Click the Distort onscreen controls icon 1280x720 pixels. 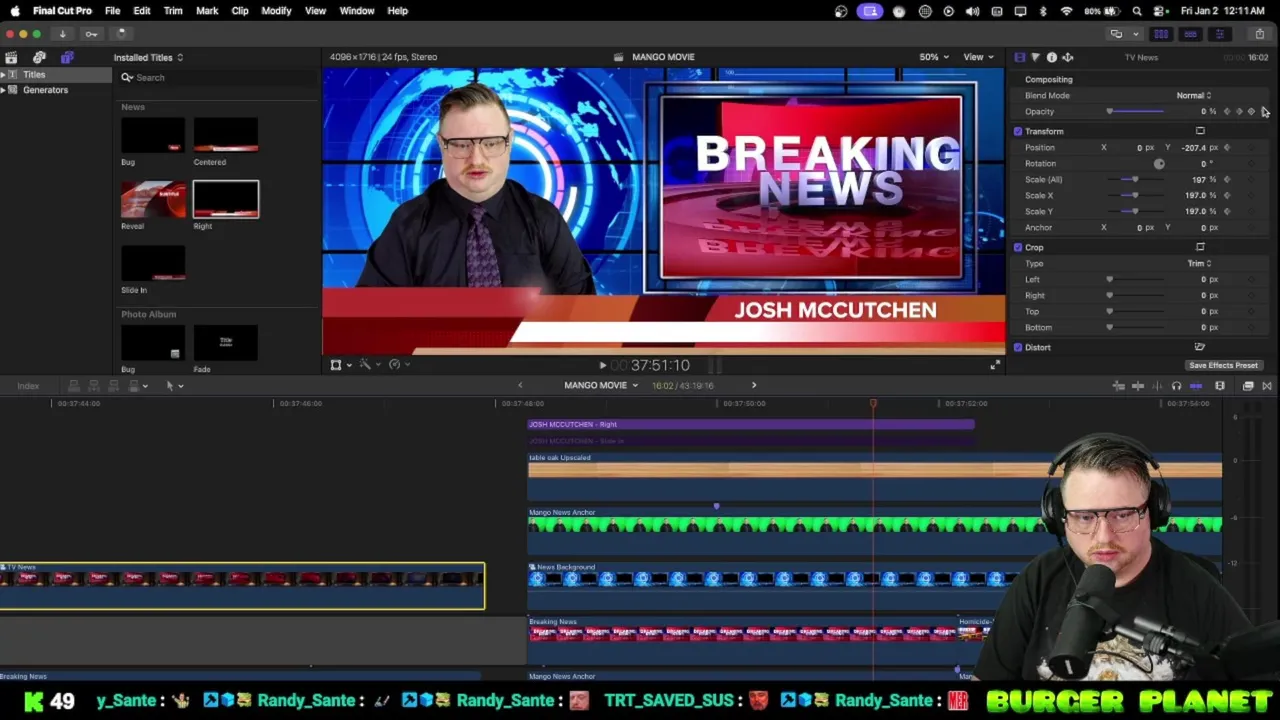click(x=1200, y=347)
